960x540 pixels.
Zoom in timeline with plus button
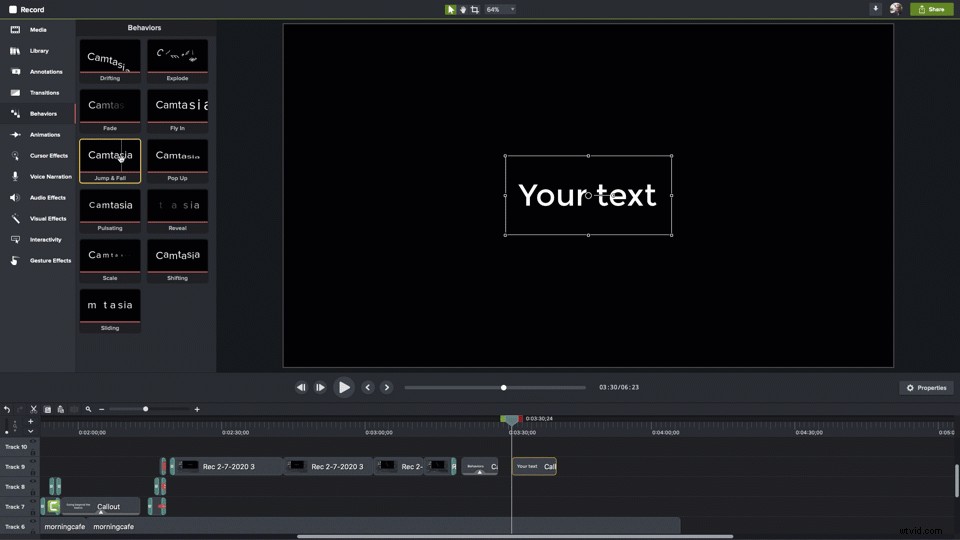(x=197, y=409)
